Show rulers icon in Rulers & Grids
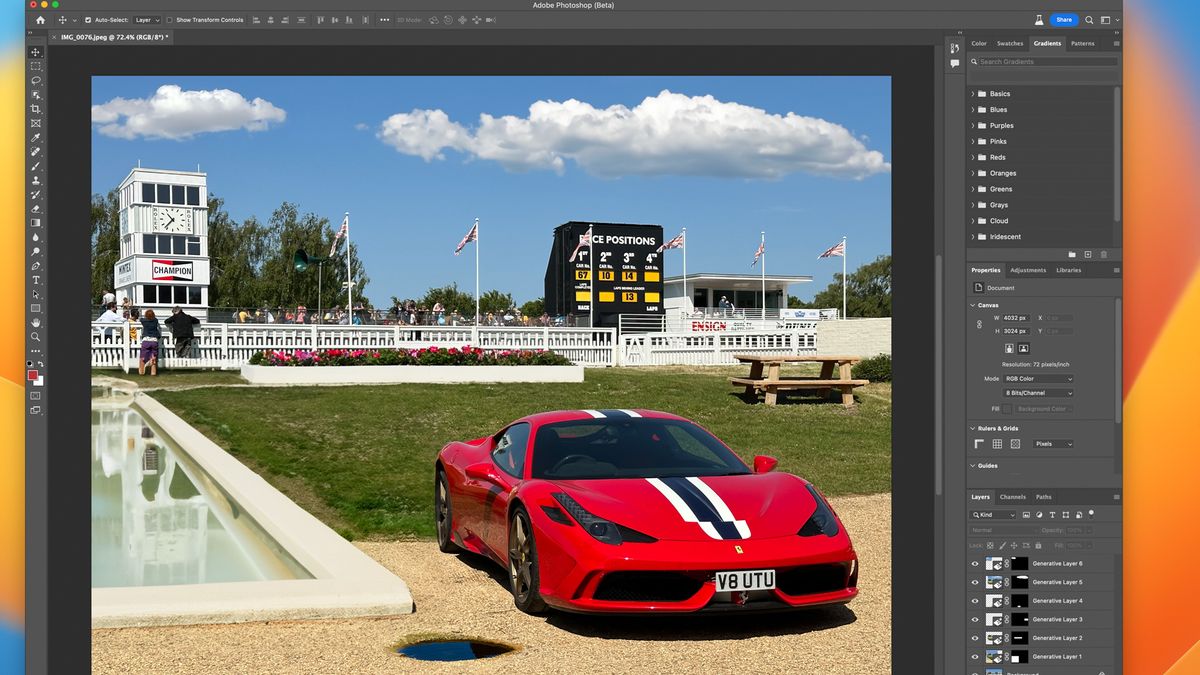This screenshot has width=1200, height=675. [979, 443]
